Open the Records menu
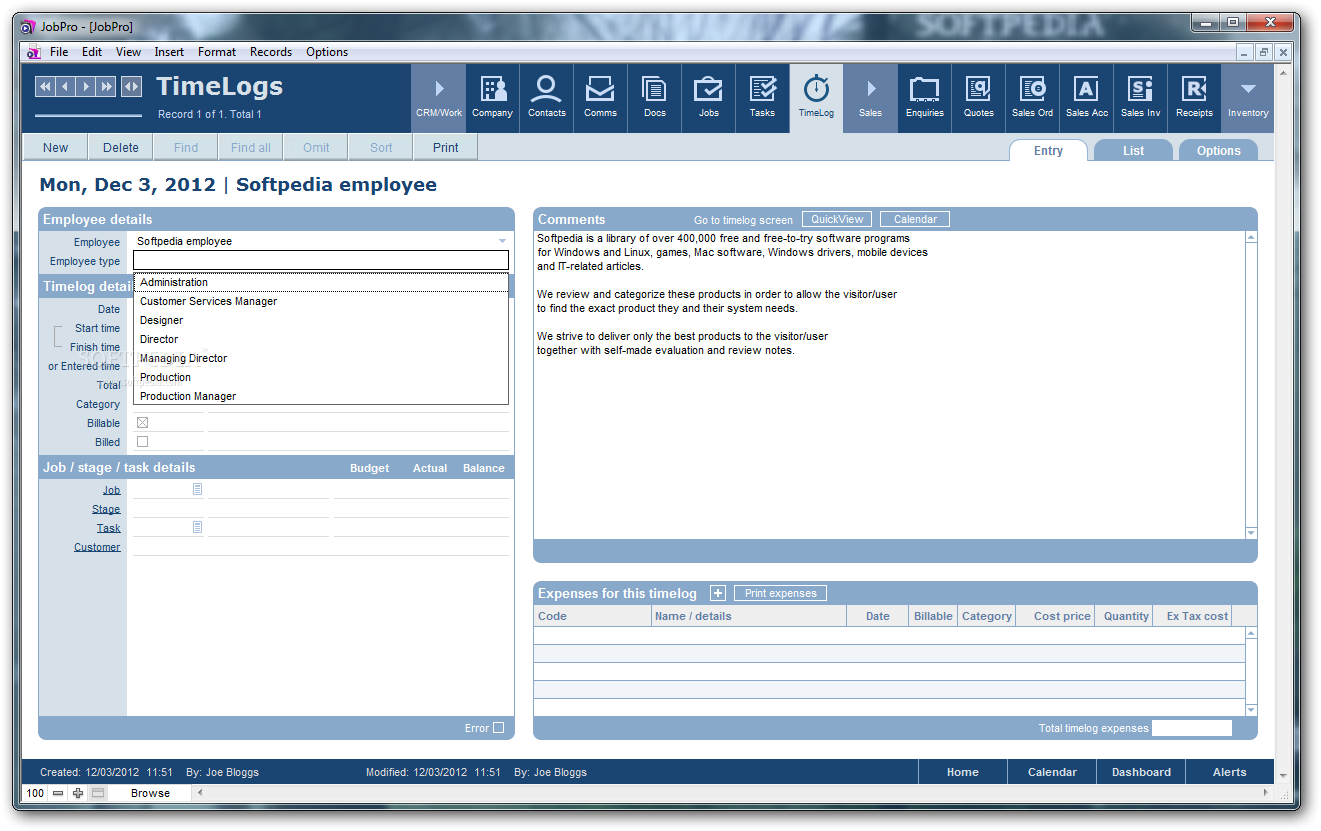The height and width of the screenshot is (831, 1321). click(271, 52)
